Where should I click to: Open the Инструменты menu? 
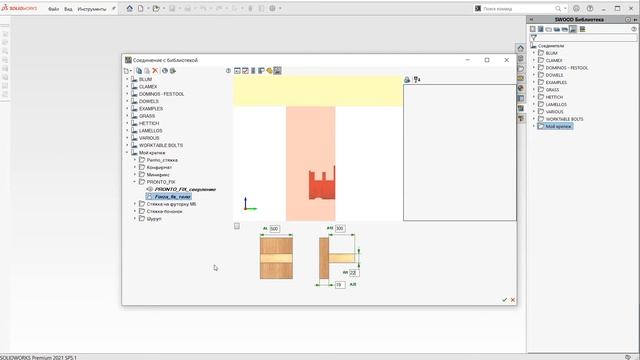coord(92,9)
